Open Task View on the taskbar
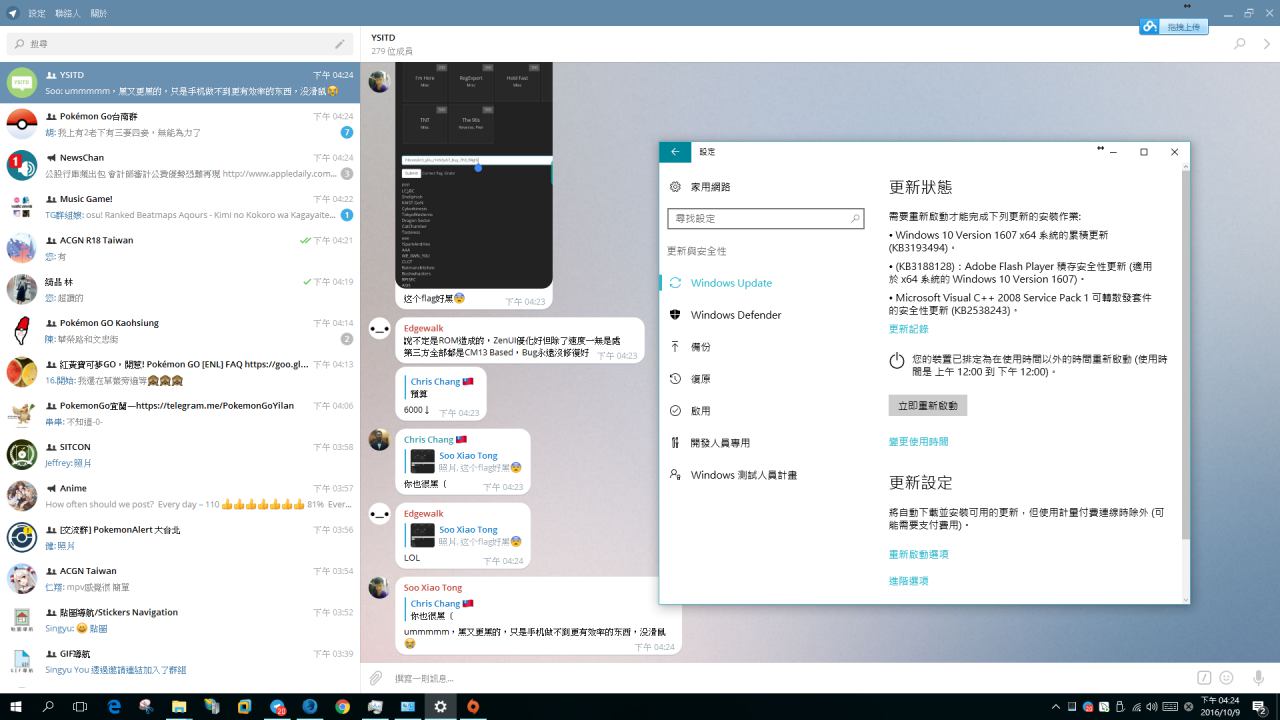The image size is (1280, 720). [81, 706]
